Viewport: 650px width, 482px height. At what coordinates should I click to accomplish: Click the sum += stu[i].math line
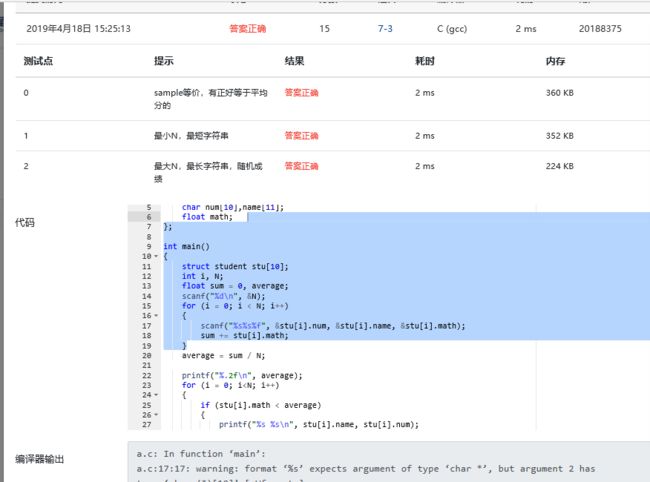(x=244, y=335)
